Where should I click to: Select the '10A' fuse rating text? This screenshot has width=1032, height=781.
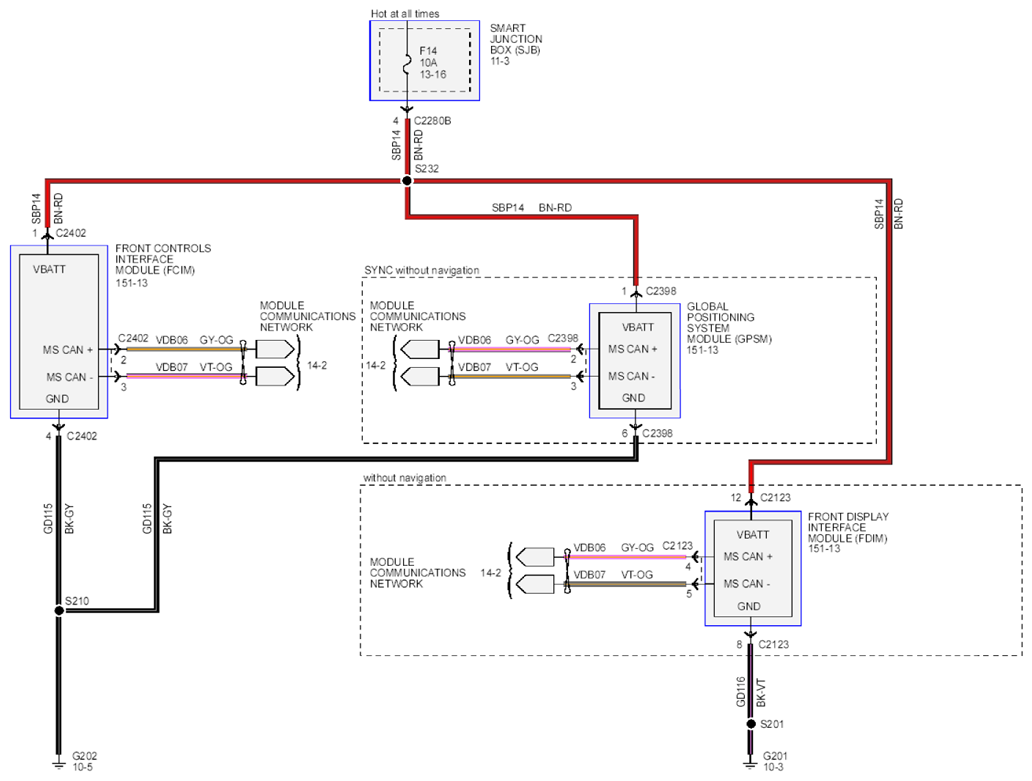[x=428, y=63]
